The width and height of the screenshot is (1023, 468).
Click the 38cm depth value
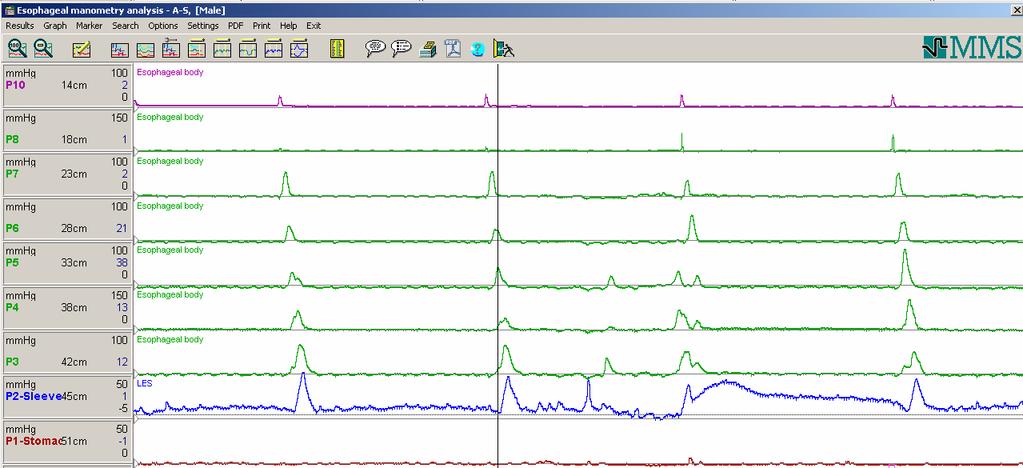(x=74, y=307)
